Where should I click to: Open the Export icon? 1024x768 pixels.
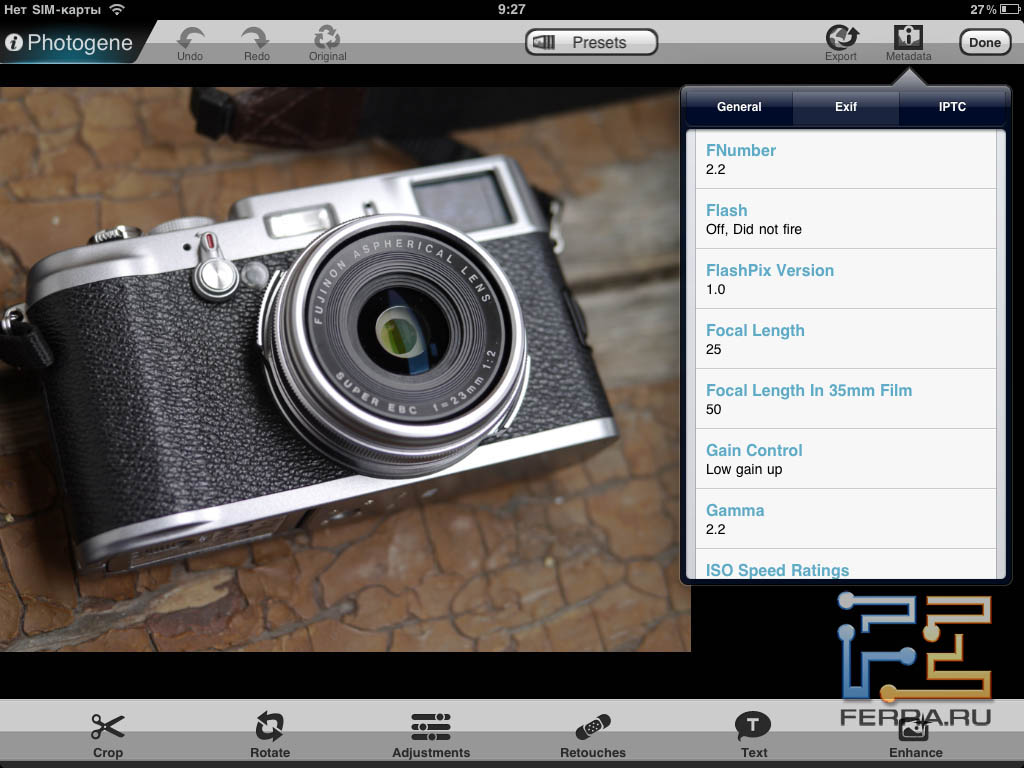coord(841,38)
